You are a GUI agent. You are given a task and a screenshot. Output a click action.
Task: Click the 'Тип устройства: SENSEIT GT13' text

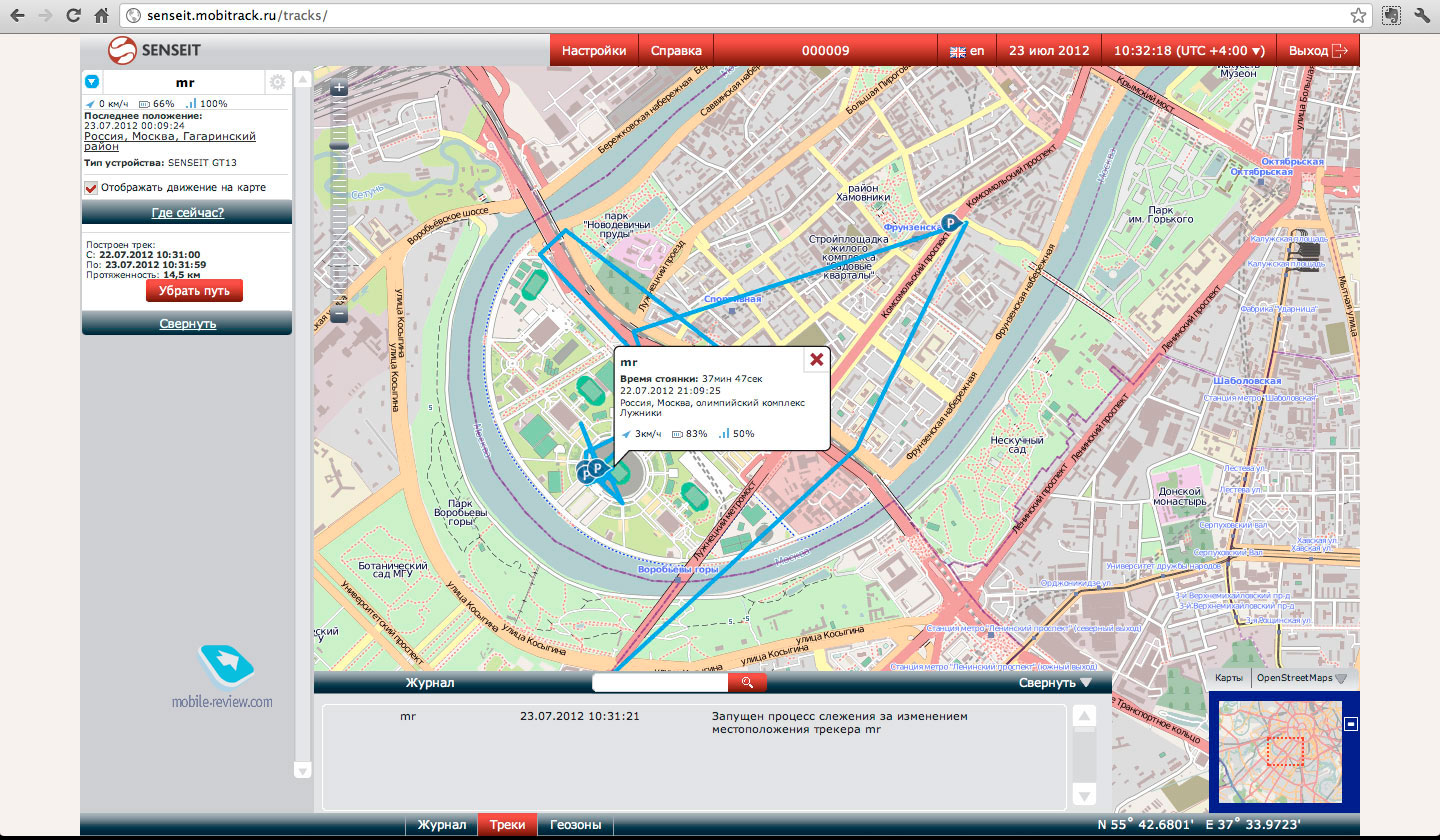pos(160,162)
